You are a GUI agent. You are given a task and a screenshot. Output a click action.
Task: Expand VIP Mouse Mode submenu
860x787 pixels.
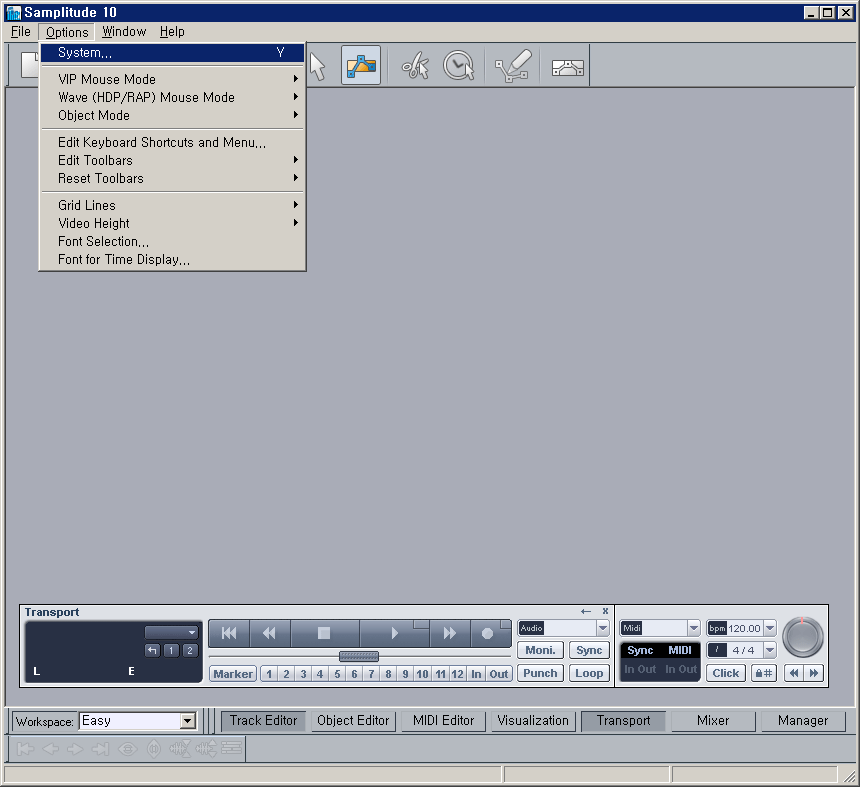(173, 80)
